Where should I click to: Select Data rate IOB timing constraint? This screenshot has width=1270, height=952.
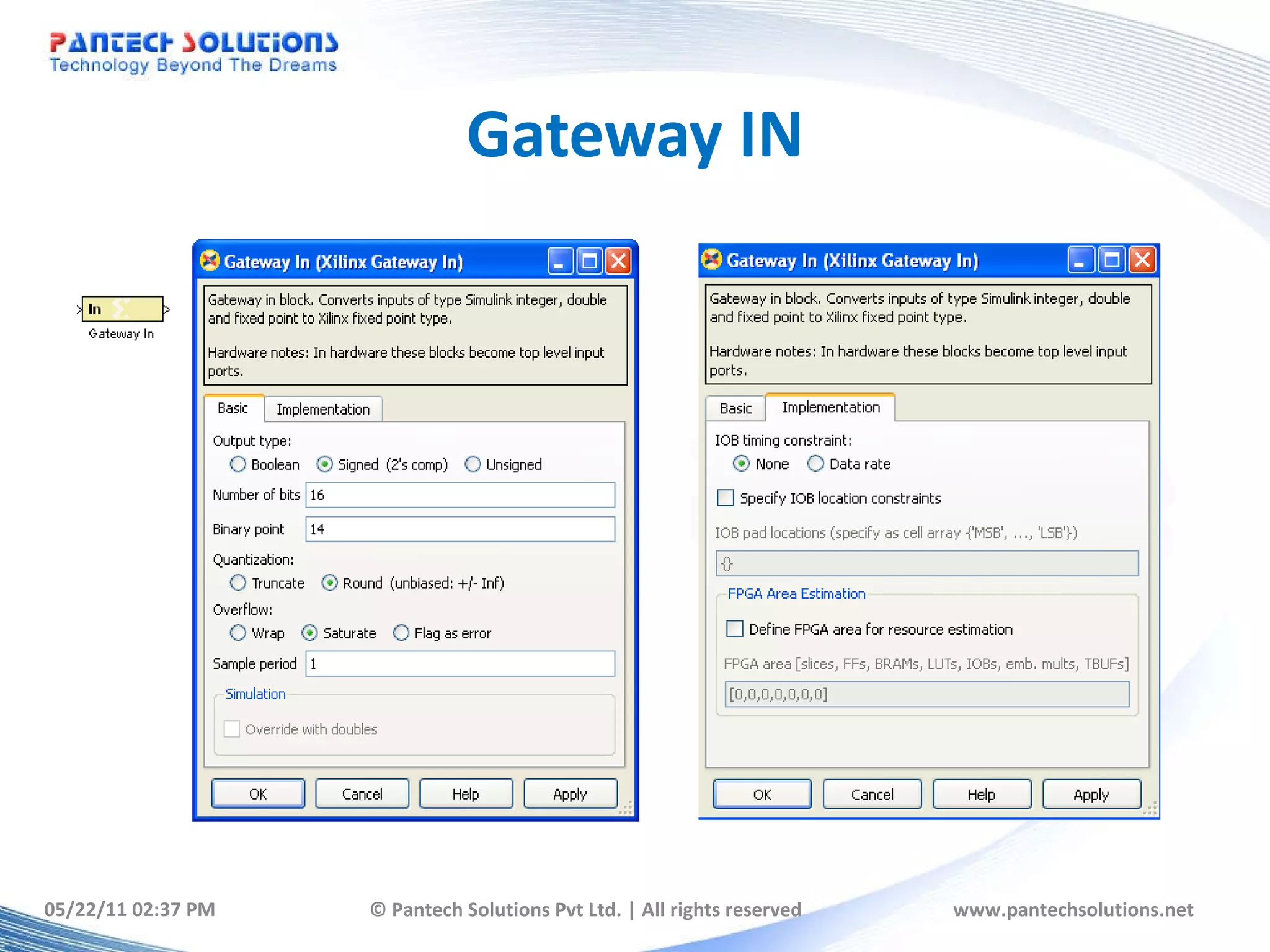tap(815, 464)
